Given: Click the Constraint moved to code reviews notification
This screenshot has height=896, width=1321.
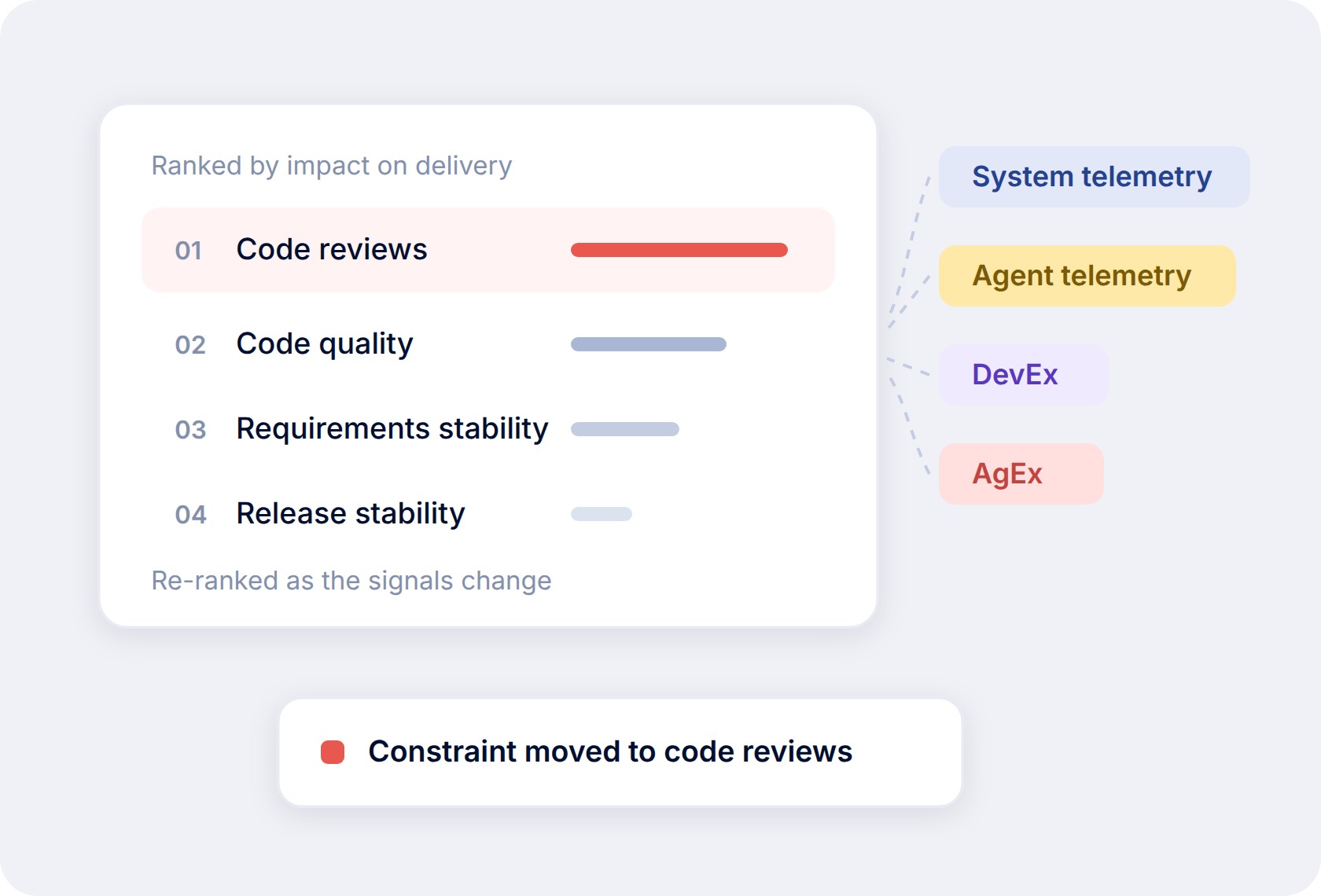Looking at the screenshot, I should tap(620, 752).
